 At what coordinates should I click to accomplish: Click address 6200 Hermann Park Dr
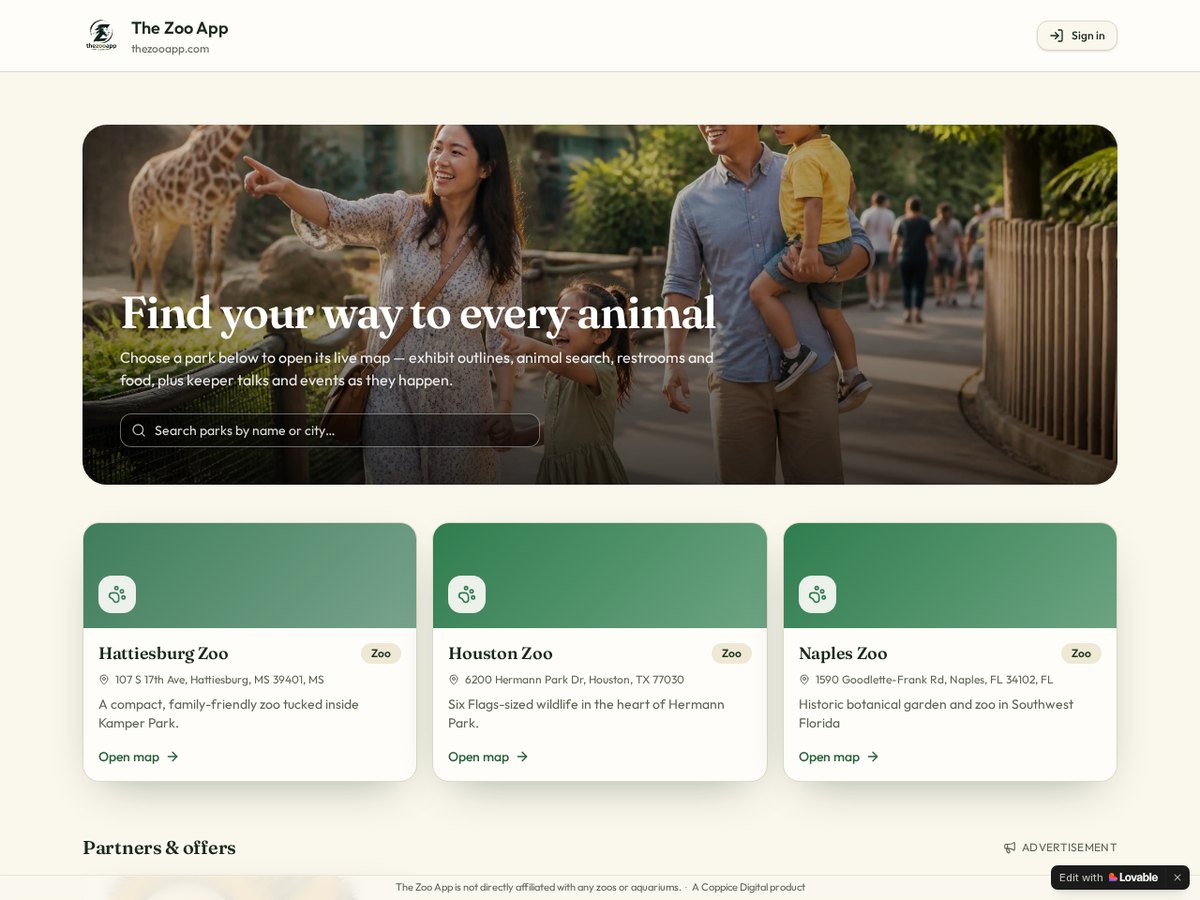pyautogui.click(x=574, y=680)
